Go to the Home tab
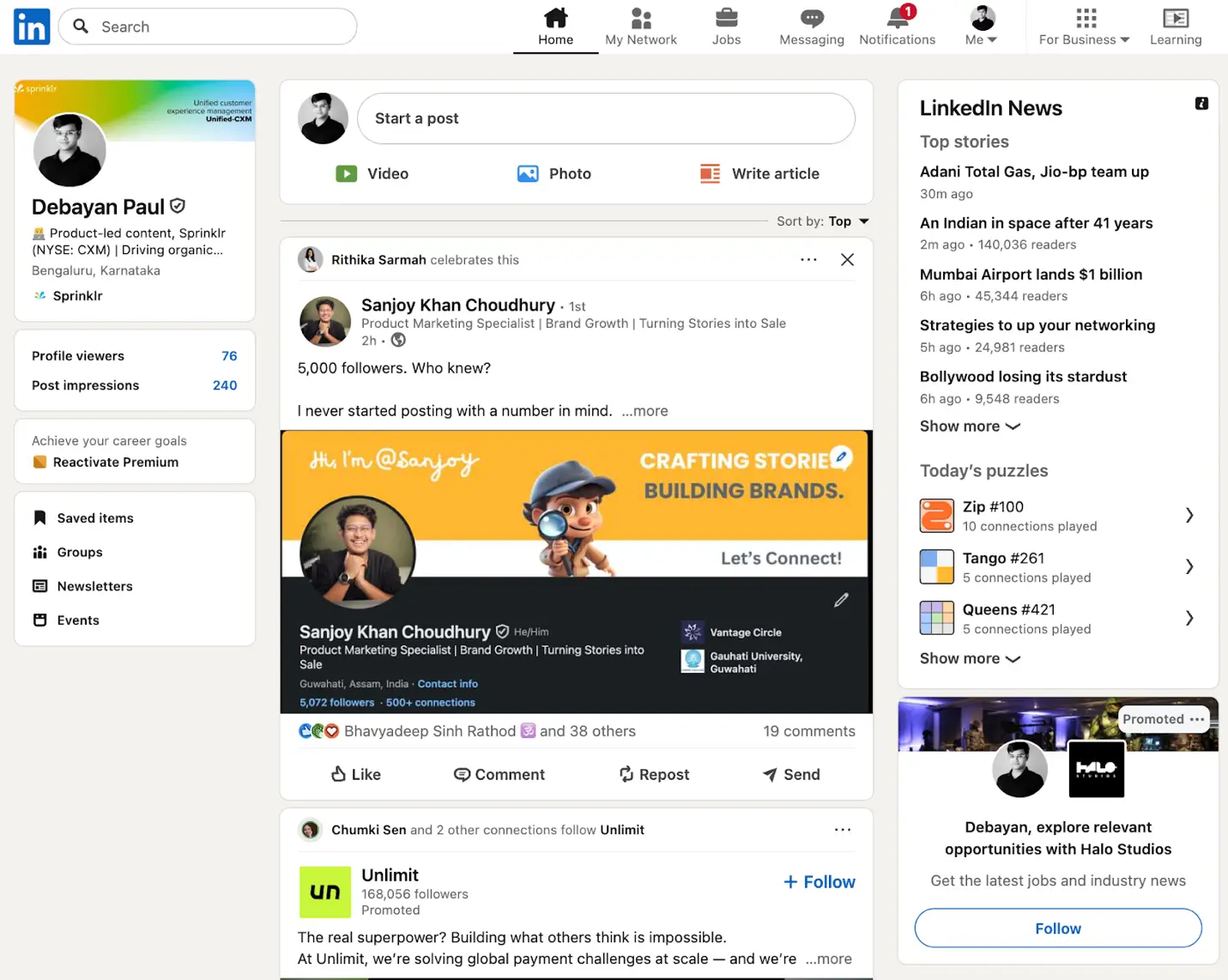1228x980 pixels. pos(555,27)
